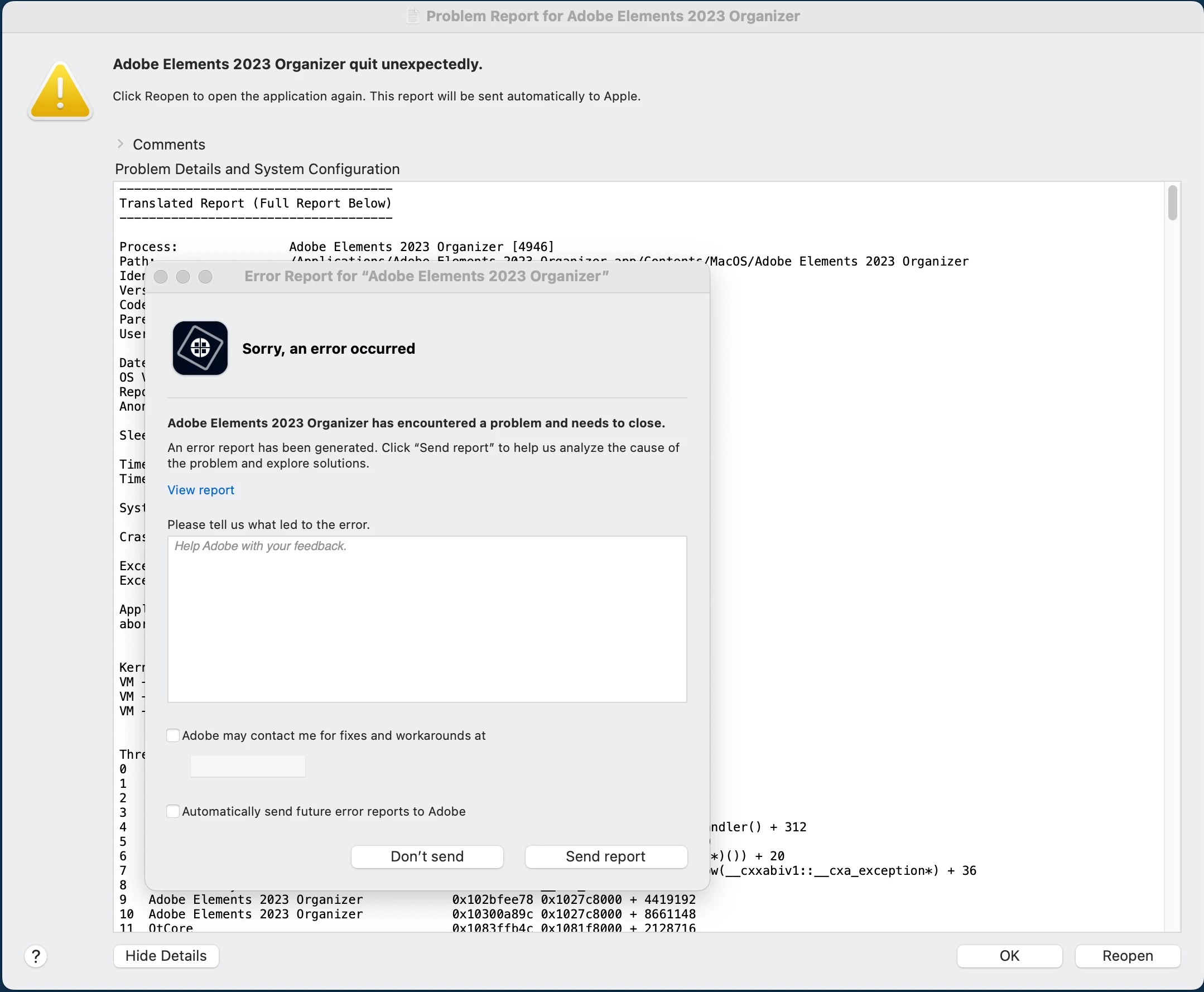The width and height of the screenshot is (1204, 992).
Task: Click Hide Details to collapse report
Action: pyautogui.click(x=166, y=956)
